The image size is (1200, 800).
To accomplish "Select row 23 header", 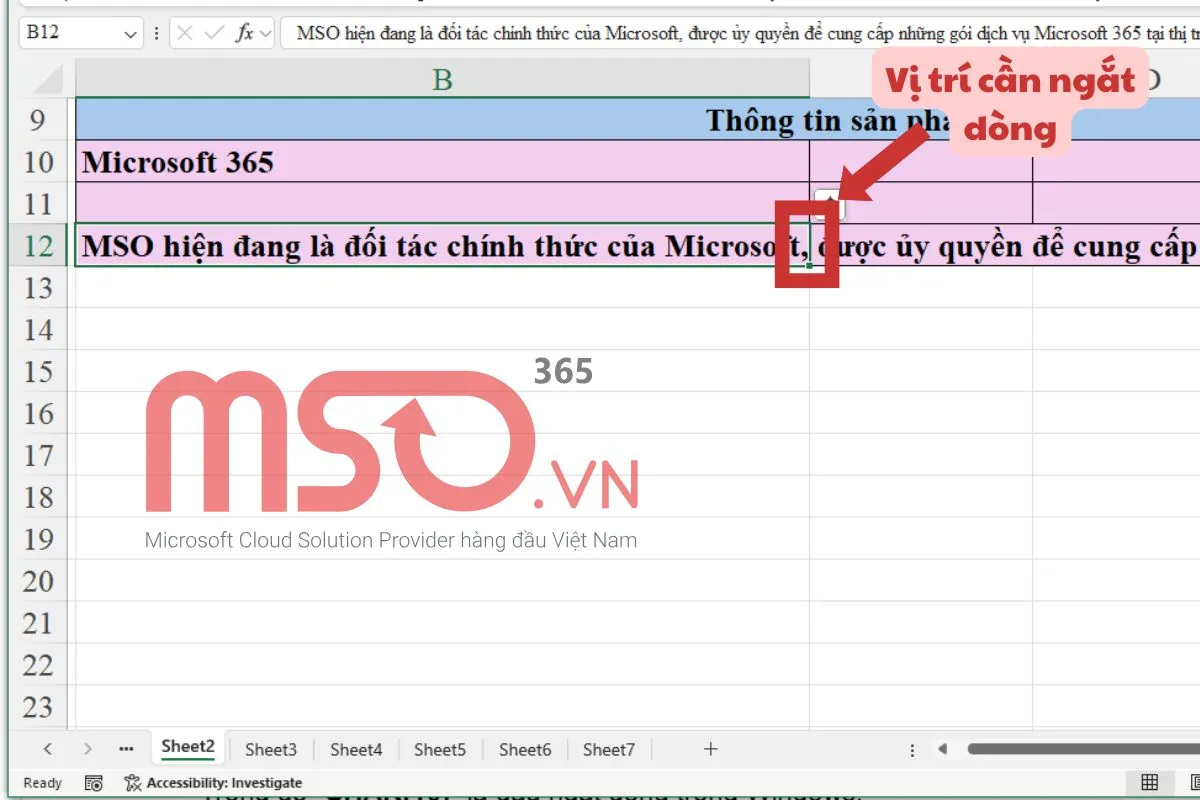I will pos(39,707).
